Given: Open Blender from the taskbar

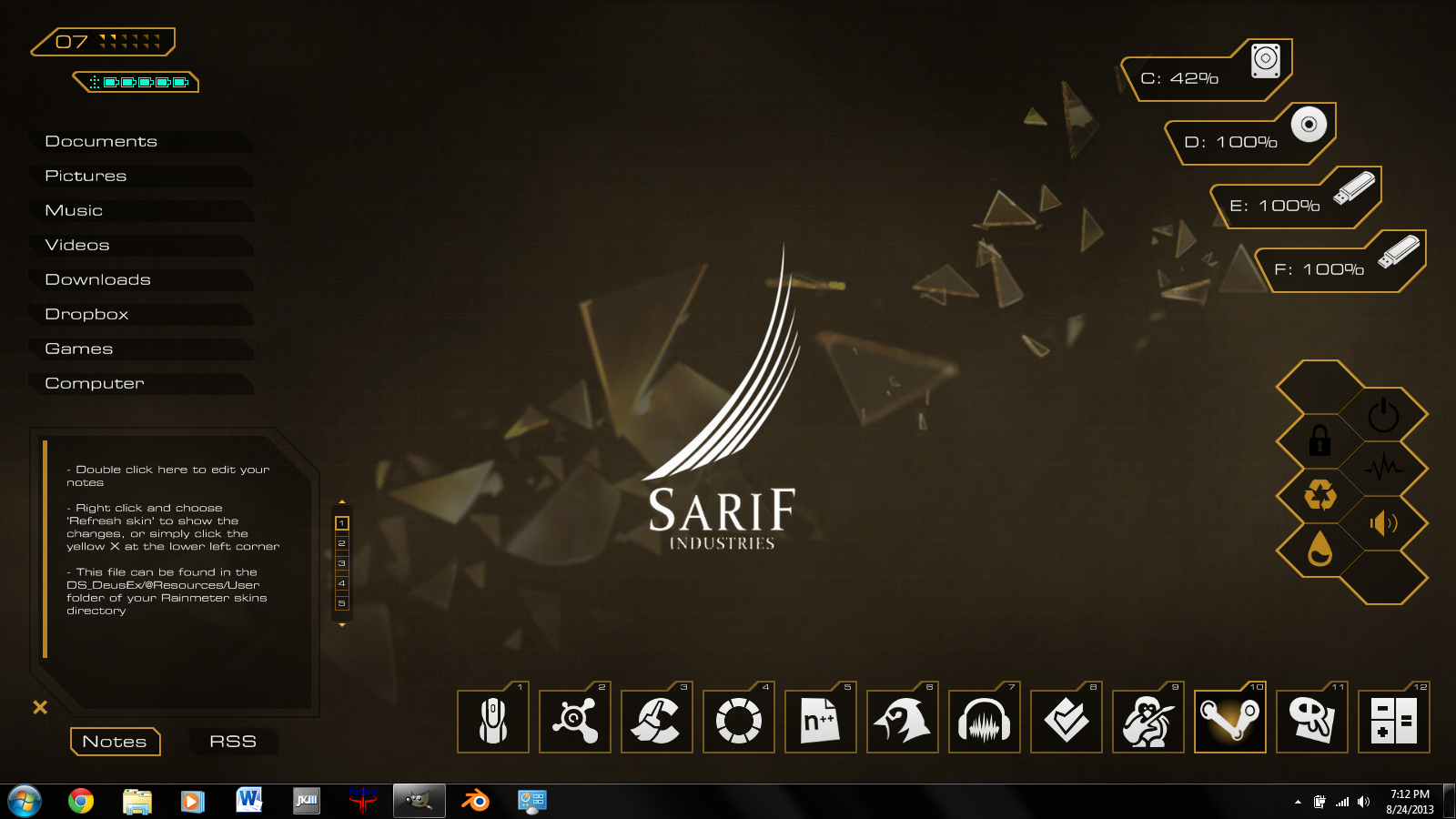Looking at the screenshot, I should point(476,801).
